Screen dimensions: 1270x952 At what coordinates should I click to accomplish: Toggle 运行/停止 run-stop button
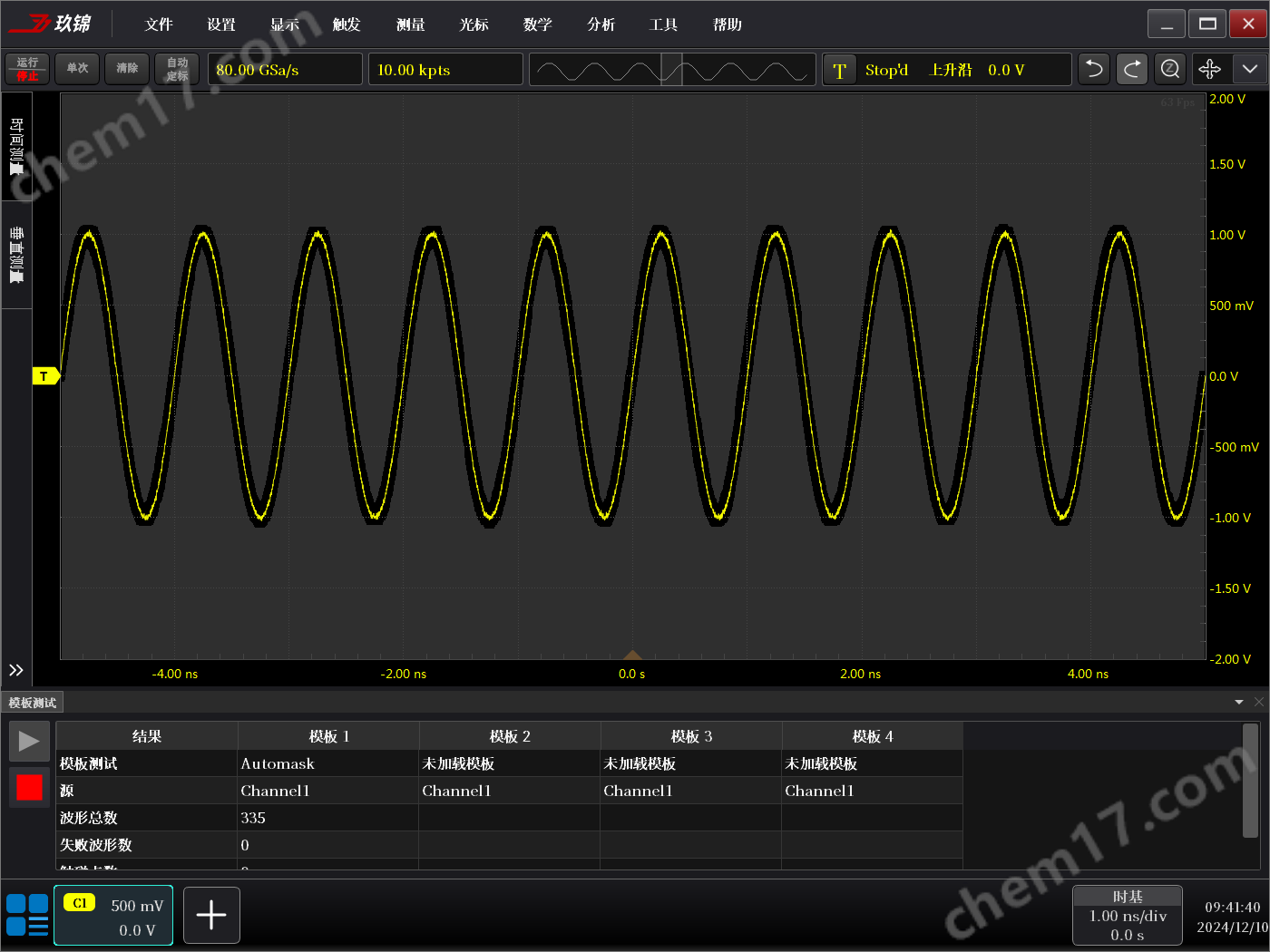coord(27,69)
